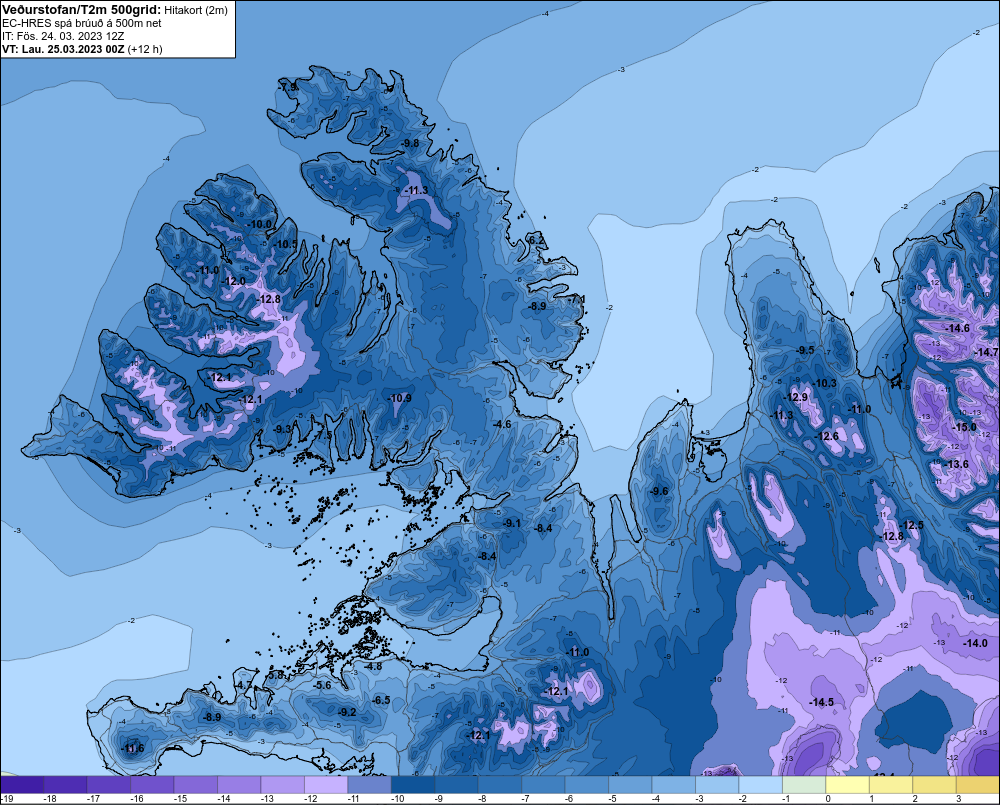The width and height of the screenshot is (1000, 805).
Task: Click the -12.0 temperature value on the map
Action: pyautogui.click(x=233, y=281)
